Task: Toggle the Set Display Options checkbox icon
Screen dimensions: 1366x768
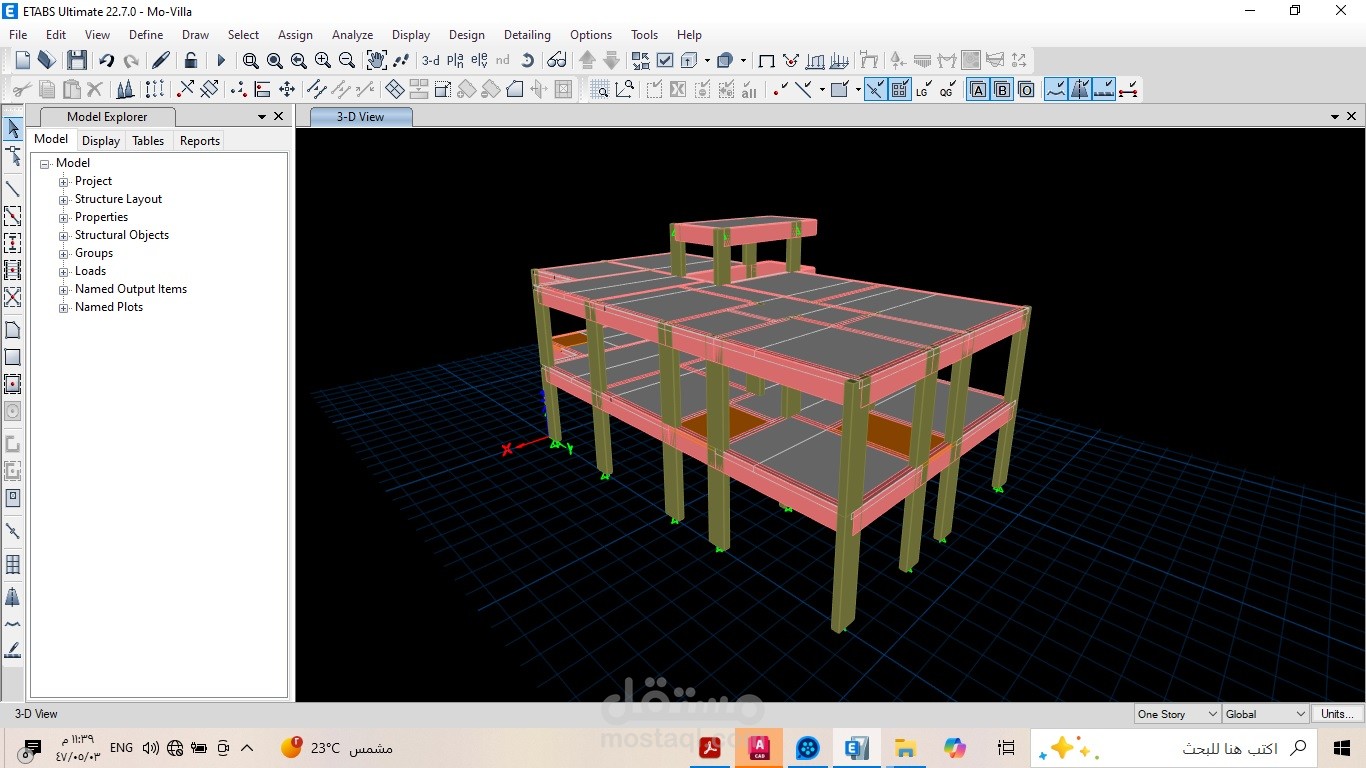Action: [x=664, y=61]
